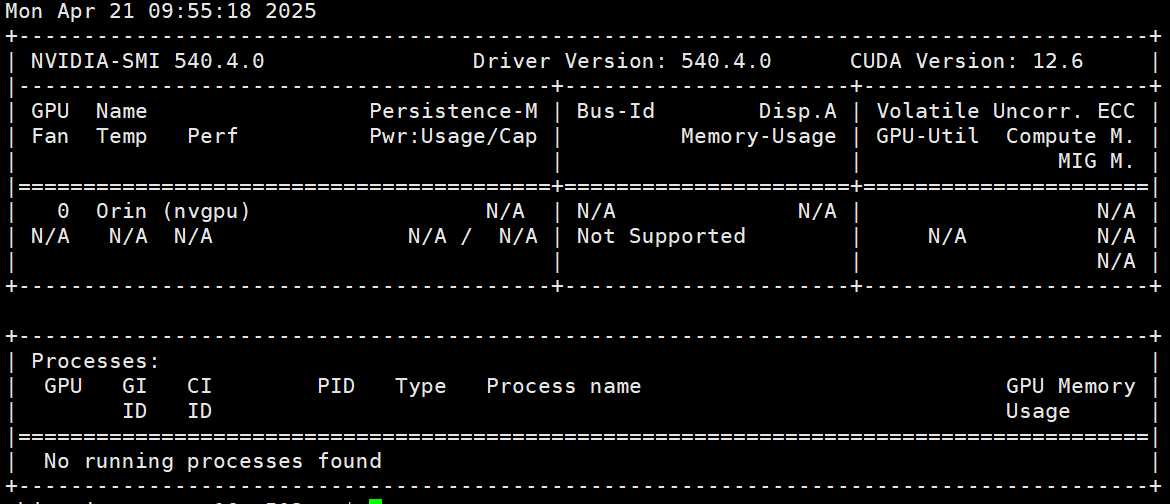Image resolution: width=1170 pixels, height=504 pixels.
Task: Click the NVIDIA-SMI 540.4.0 version text
Action: coord(147,61)
